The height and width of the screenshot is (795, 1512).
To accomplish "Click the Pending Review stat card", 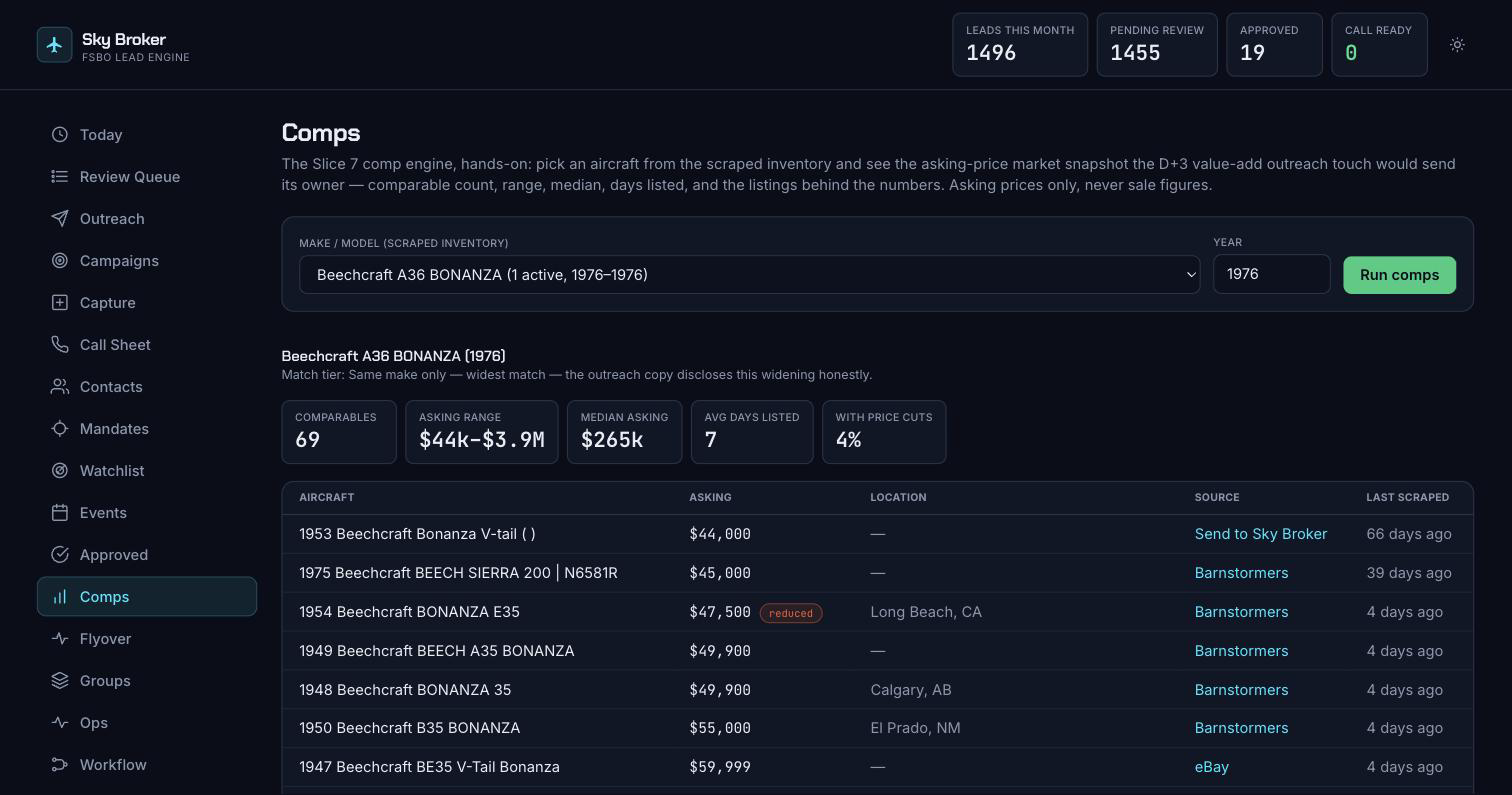I will 1156,45.
